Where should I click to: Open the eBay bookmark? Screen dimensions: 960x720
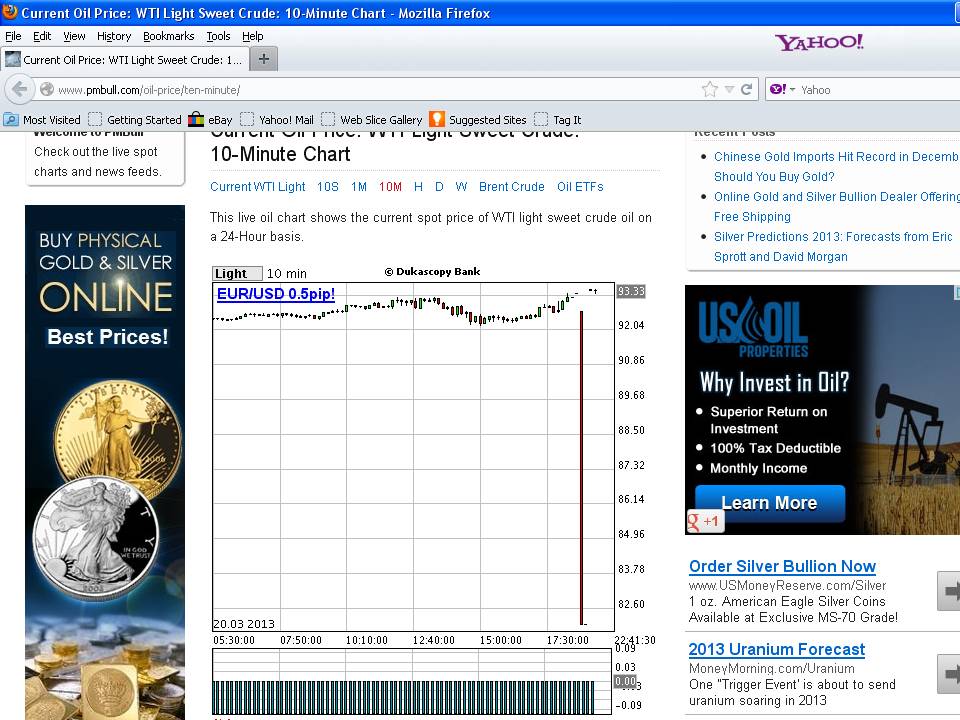click(x=210, y=119)
